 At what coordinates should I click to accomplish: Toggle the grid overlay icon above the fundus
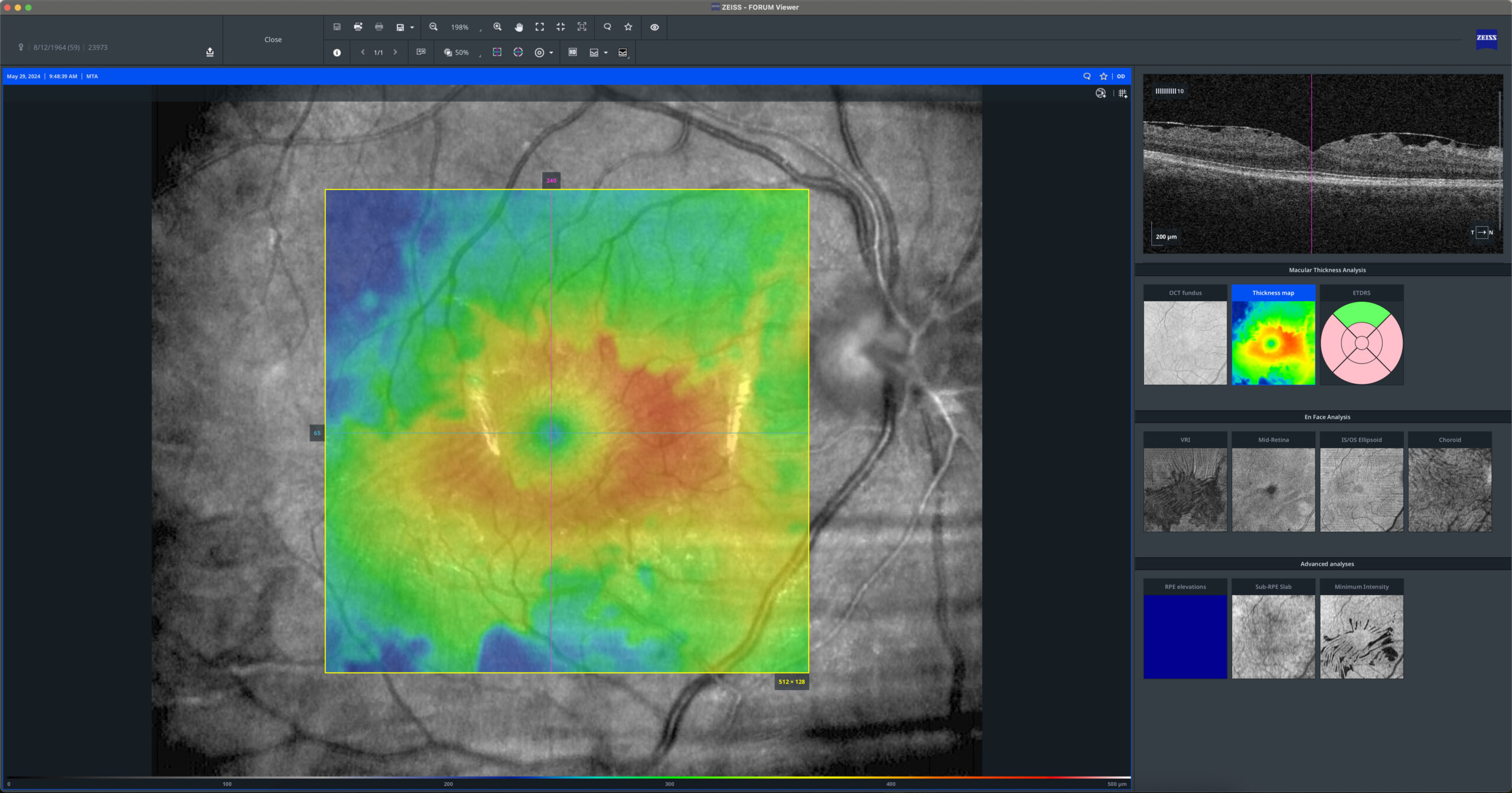[1123, 93]
